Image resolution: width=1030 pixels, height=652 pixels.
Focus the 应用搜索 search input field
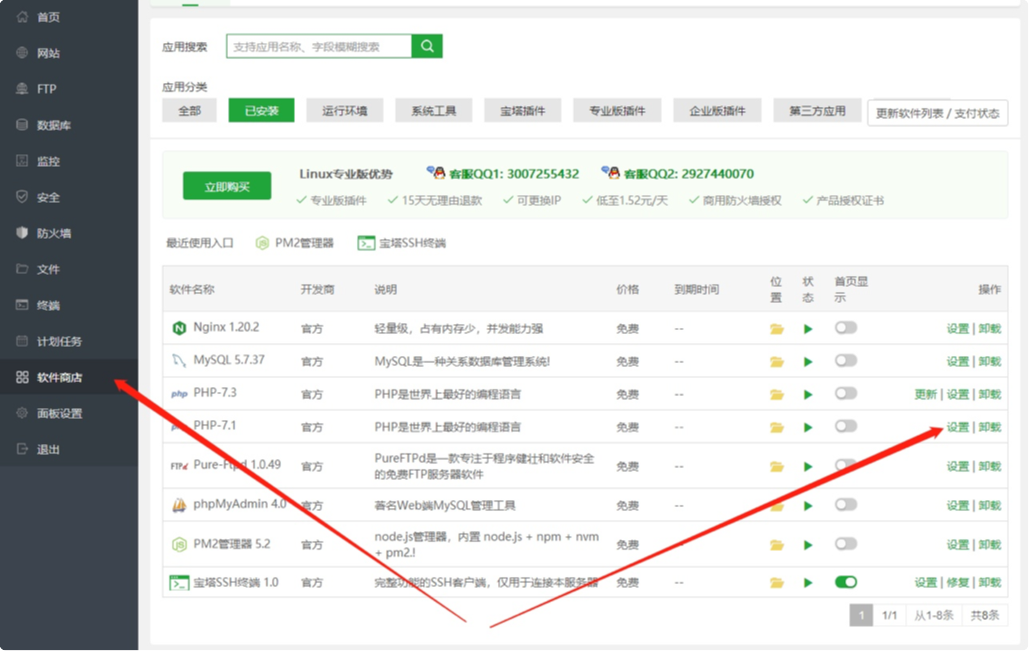(x=319, y=46)
